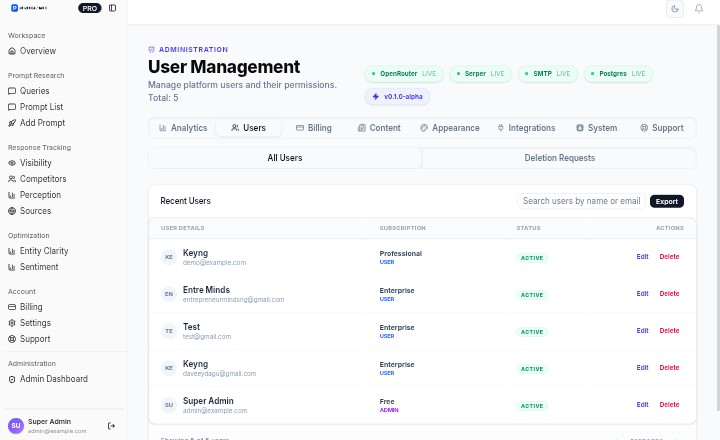Open the Content tab

pos(379,128)
